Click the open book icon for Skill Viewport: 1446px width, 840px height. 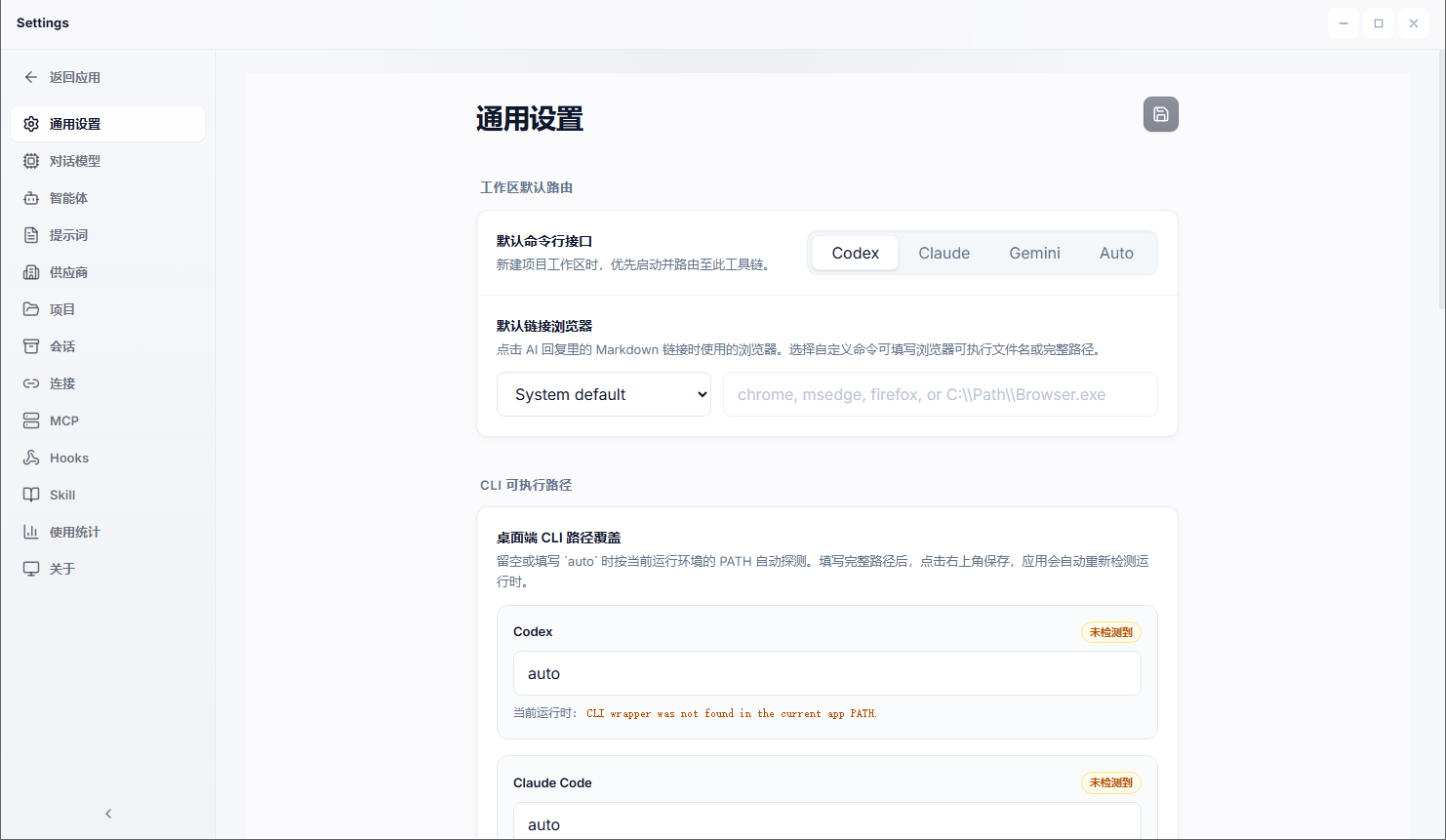pyautogui.click(x=31, y=495)
